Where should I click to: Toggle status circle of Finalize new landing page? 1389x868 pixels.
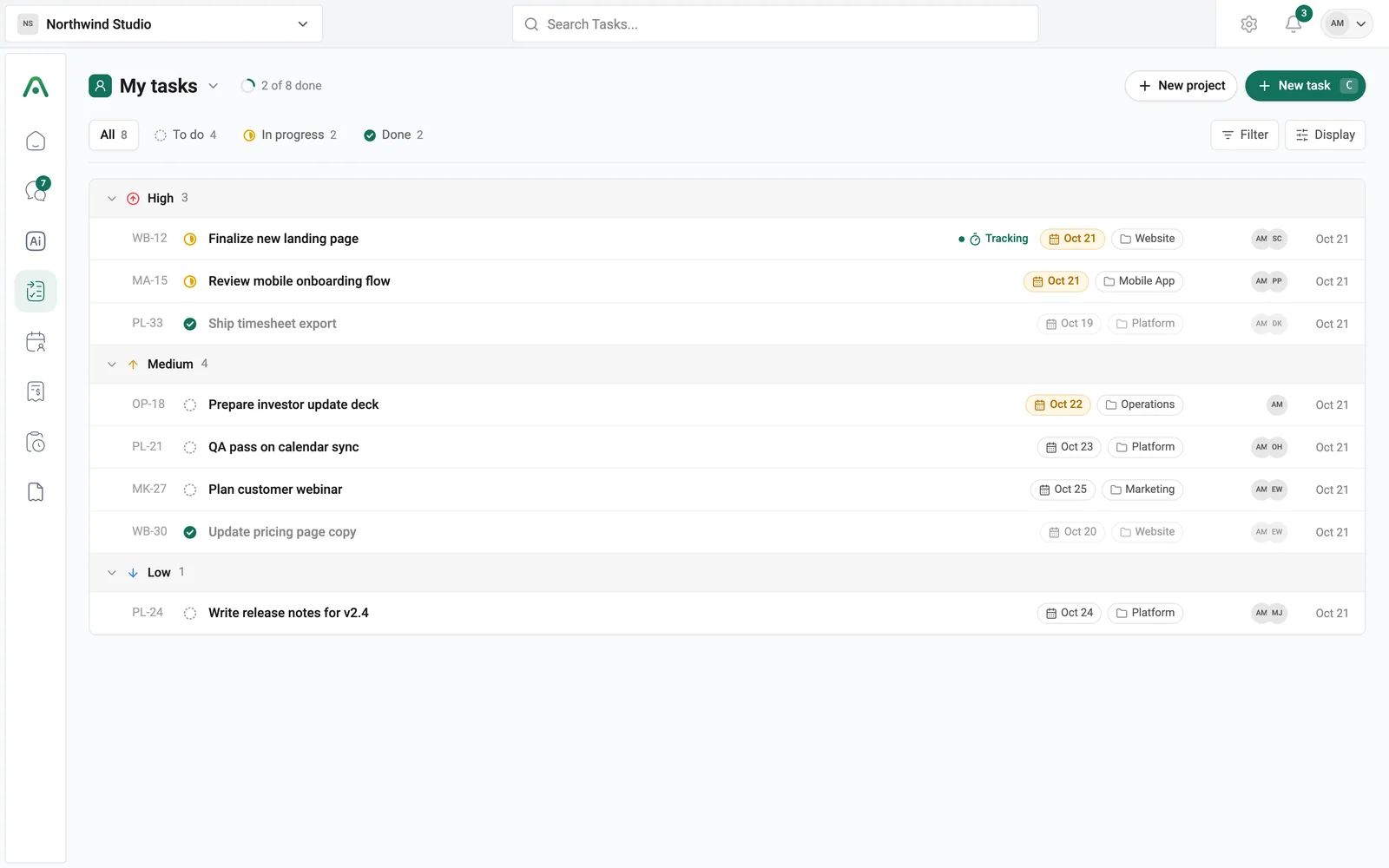tap(190, 239)
